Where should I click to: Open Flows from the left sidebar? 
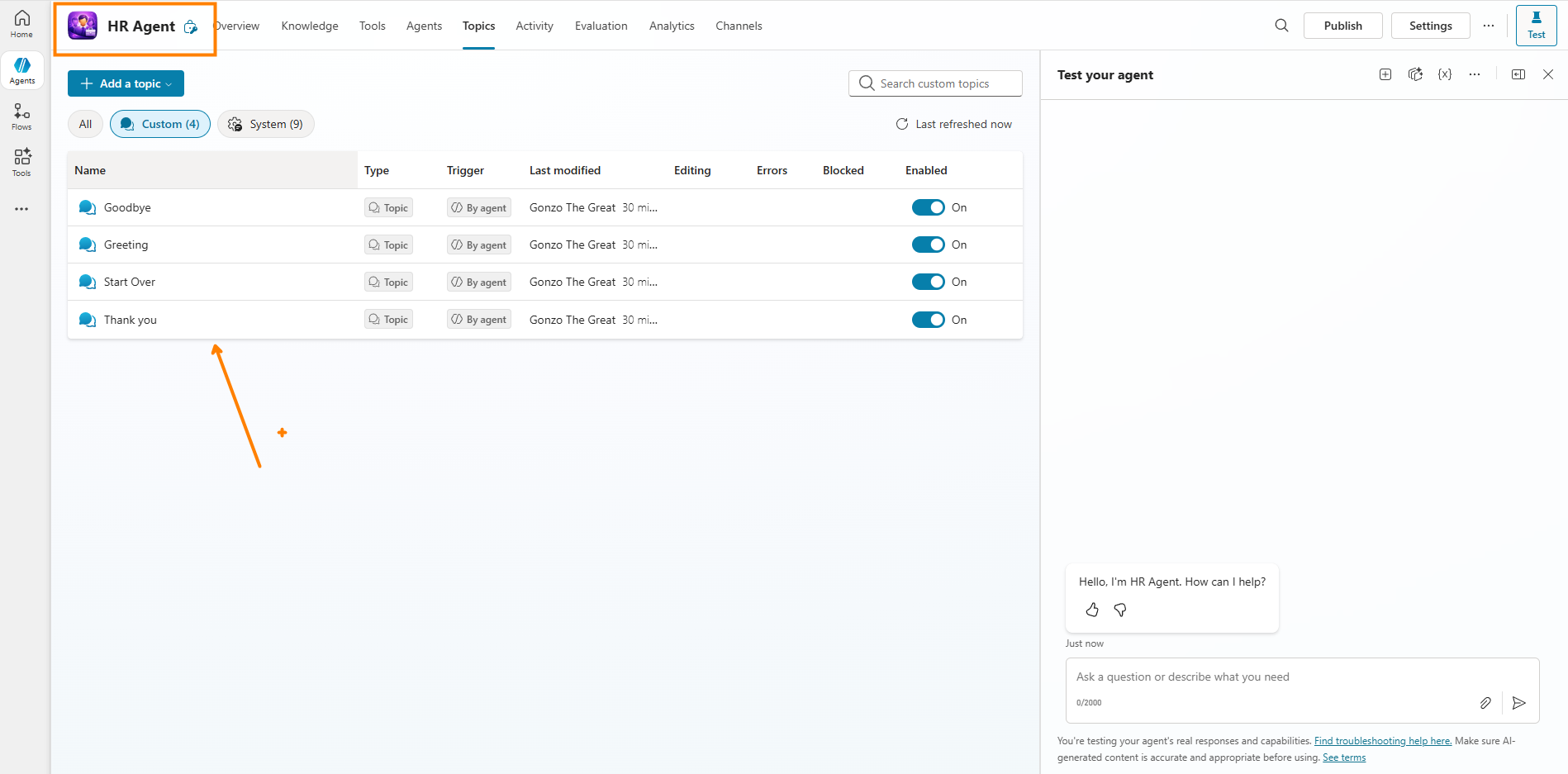coord(21,116)
